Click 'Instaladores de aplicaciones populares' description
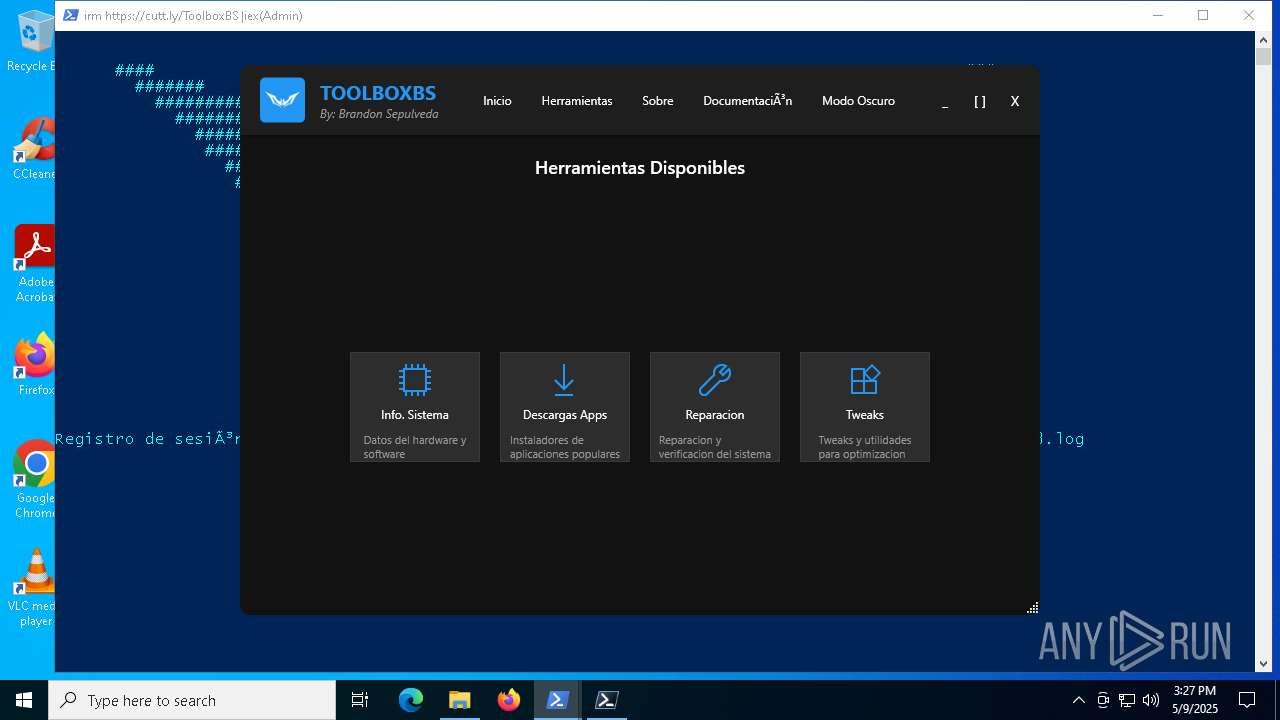This screenshot has height=720, width=1280. (565, 447)
